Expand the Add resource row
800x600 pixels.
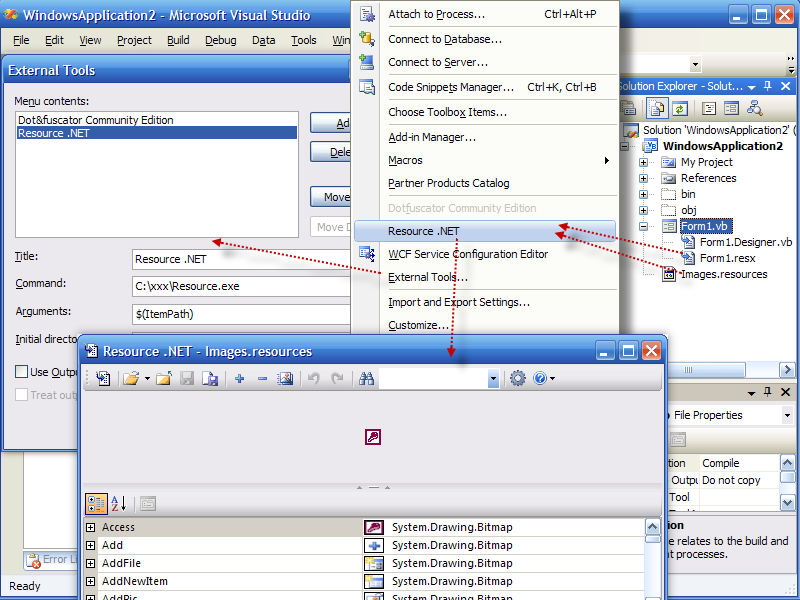(x=90, y=545)
